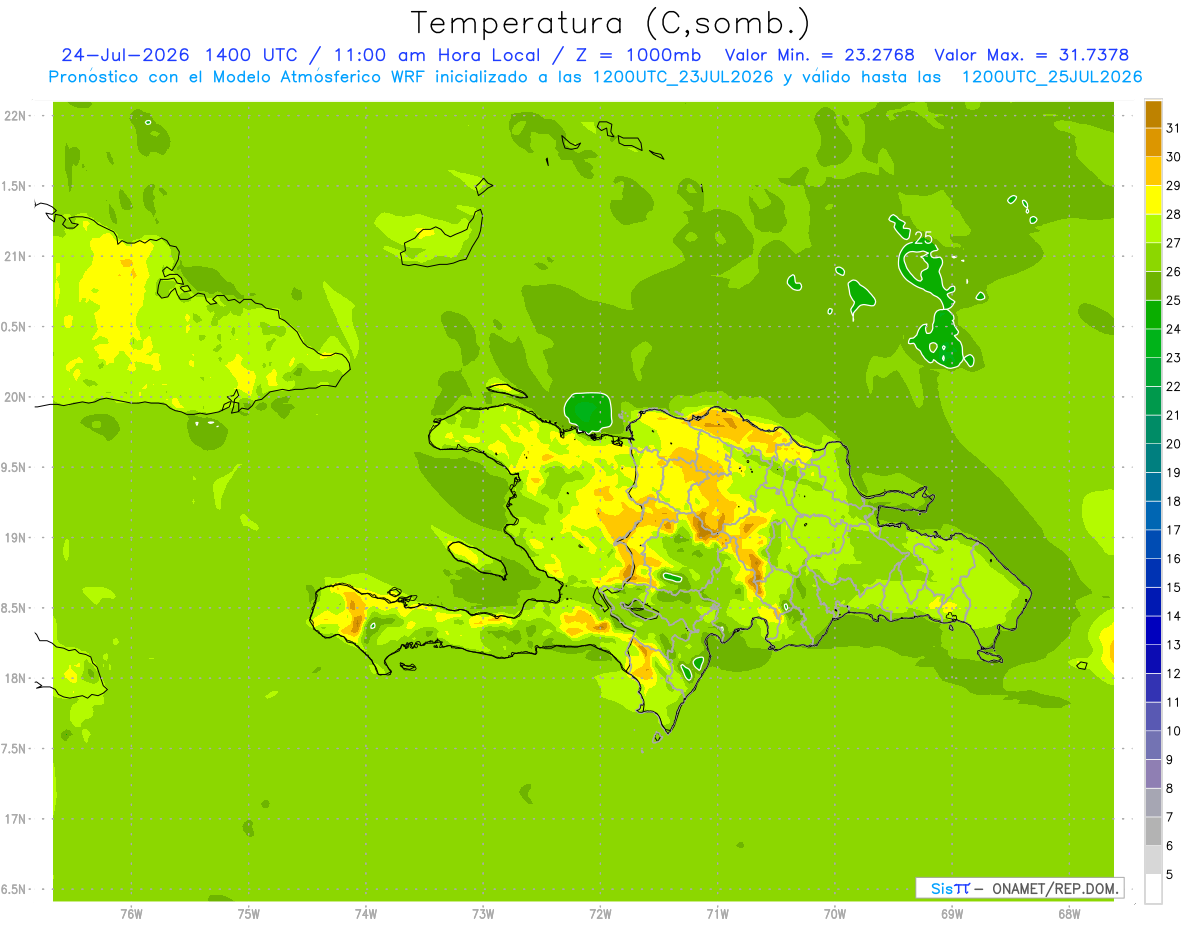Click the "74W" longitude axis label

pos(366,914)
